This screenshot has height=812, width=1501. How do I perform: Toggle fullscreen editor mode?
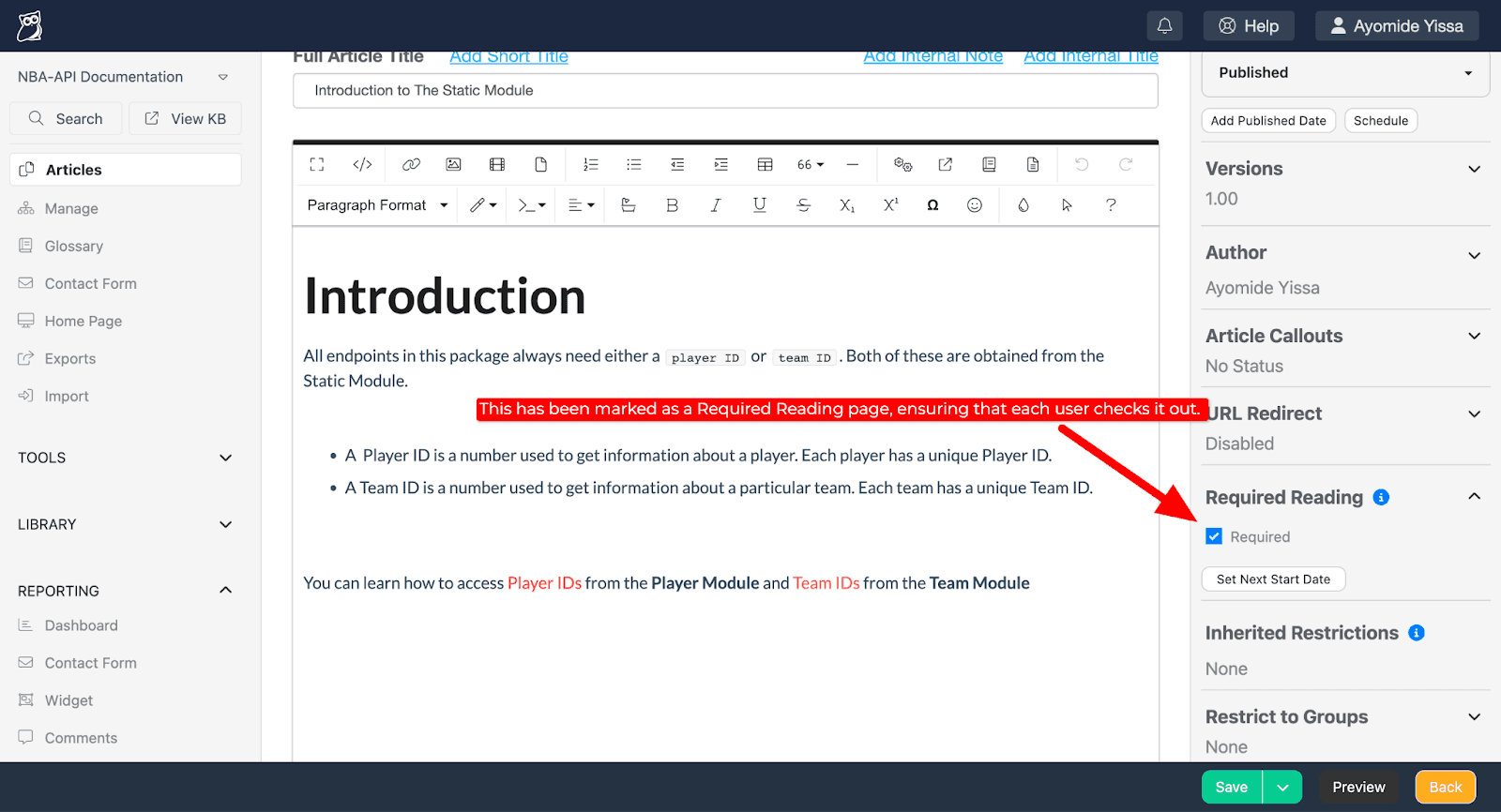click(317, 164)
